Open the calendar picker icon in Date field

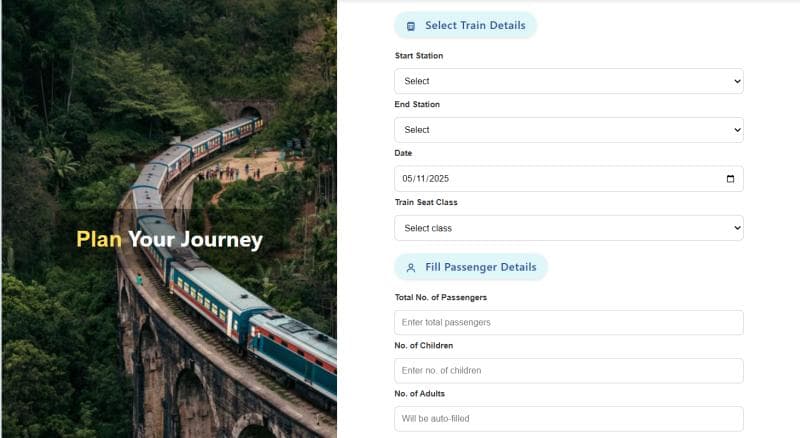tap(730, 179)
